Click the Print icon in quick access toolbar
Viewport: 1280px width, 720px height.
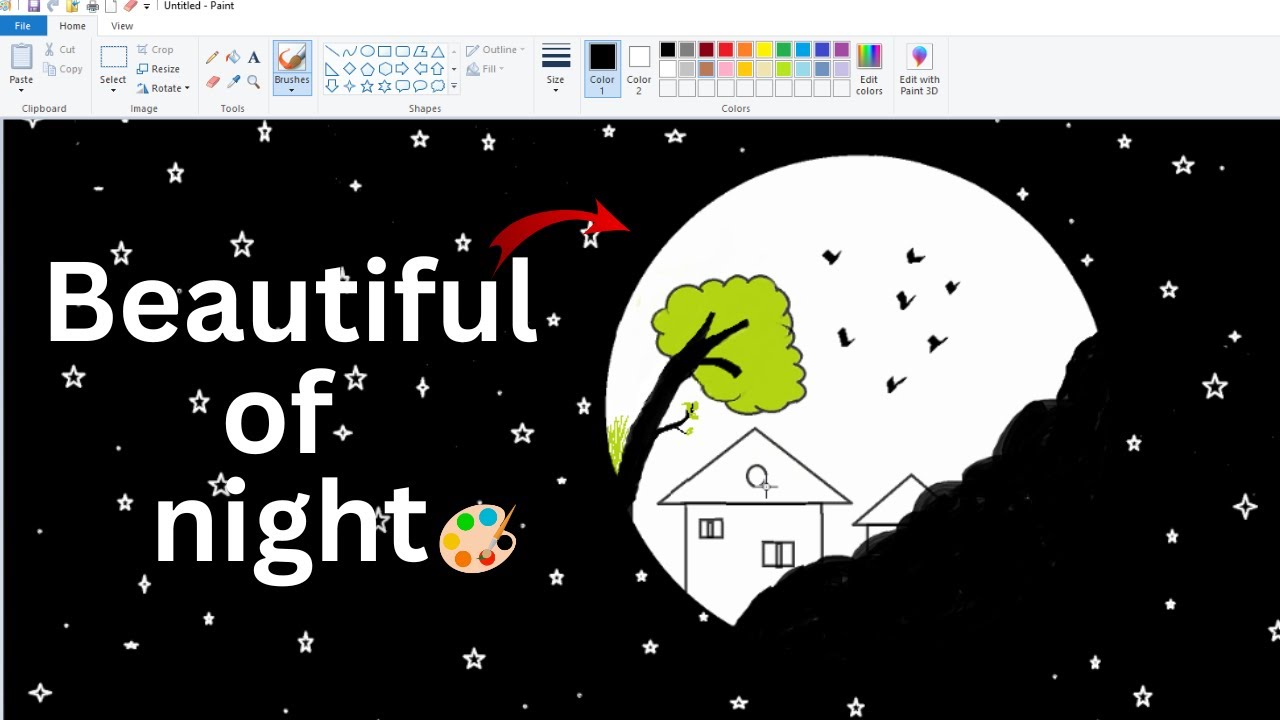92,6
